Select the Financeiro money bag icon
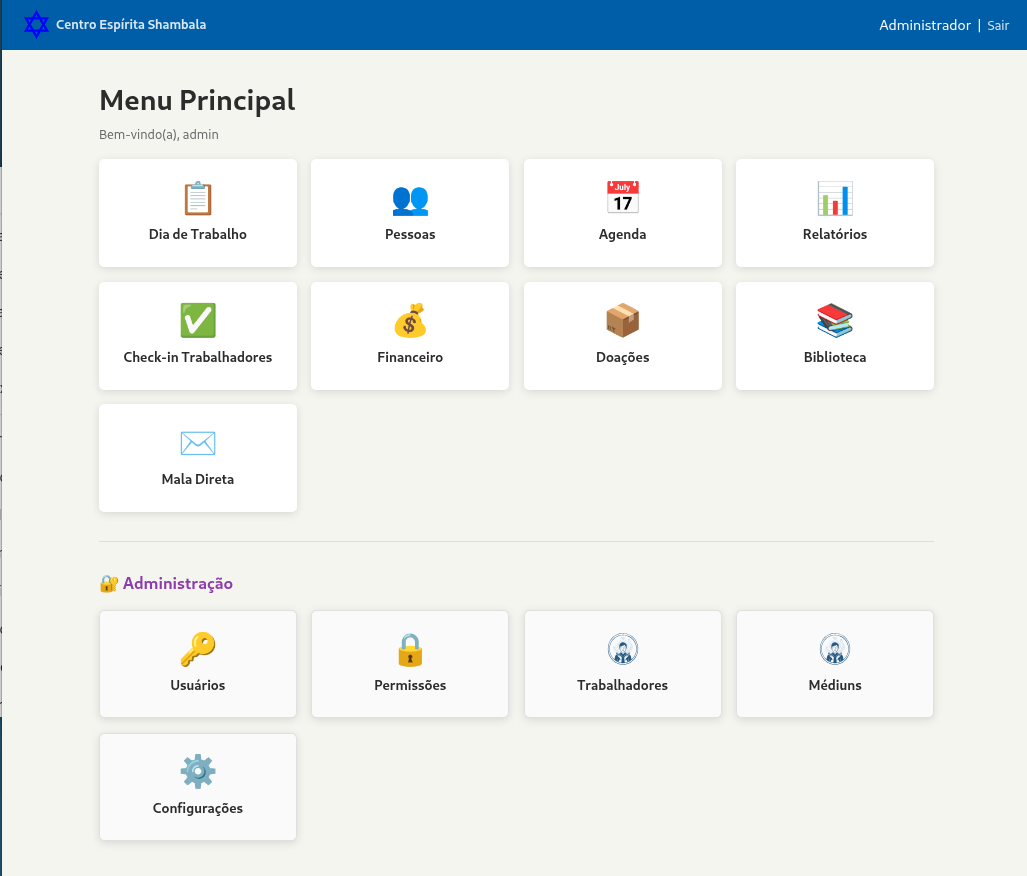Image resolution: width=1027 pixels, height=876 pixels. tap(409, 321)
